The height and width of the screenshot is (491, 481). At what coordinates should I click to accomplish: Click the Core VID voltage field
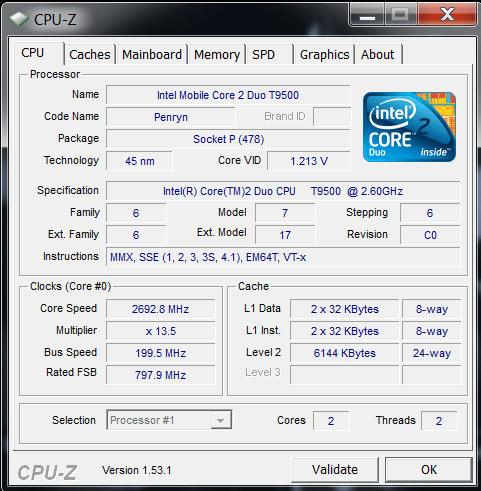309,161
